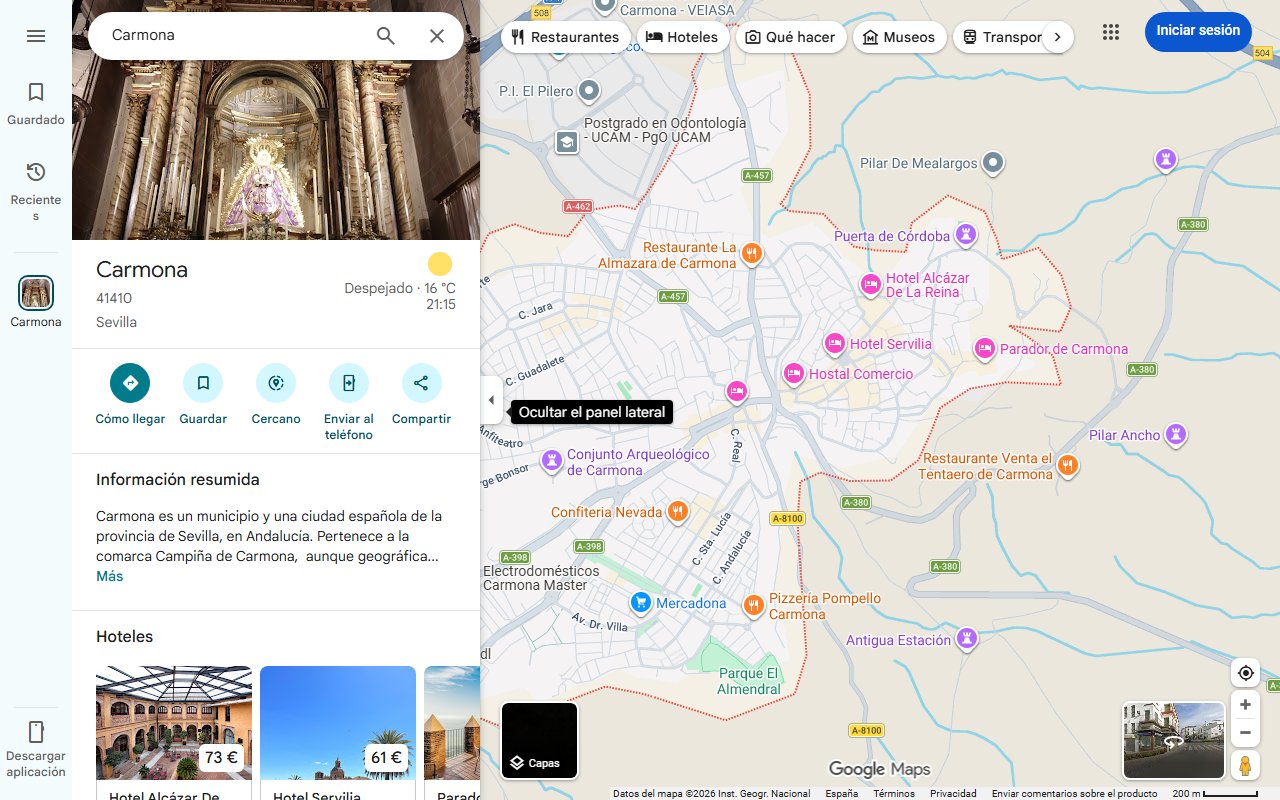Open the Capas layers selector
The height and width of the screenshot is (800, 1280).
[539, 740]
